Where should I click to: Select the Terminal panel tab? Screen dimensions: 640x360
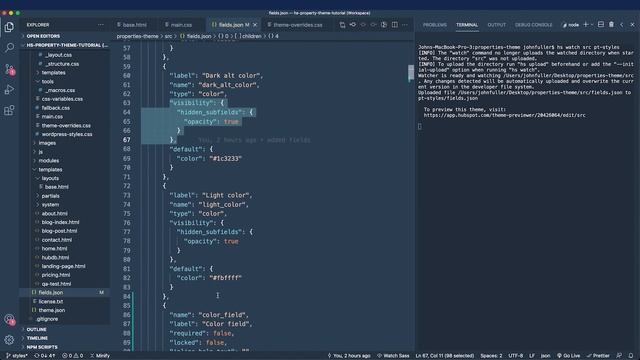pos(467,25)
